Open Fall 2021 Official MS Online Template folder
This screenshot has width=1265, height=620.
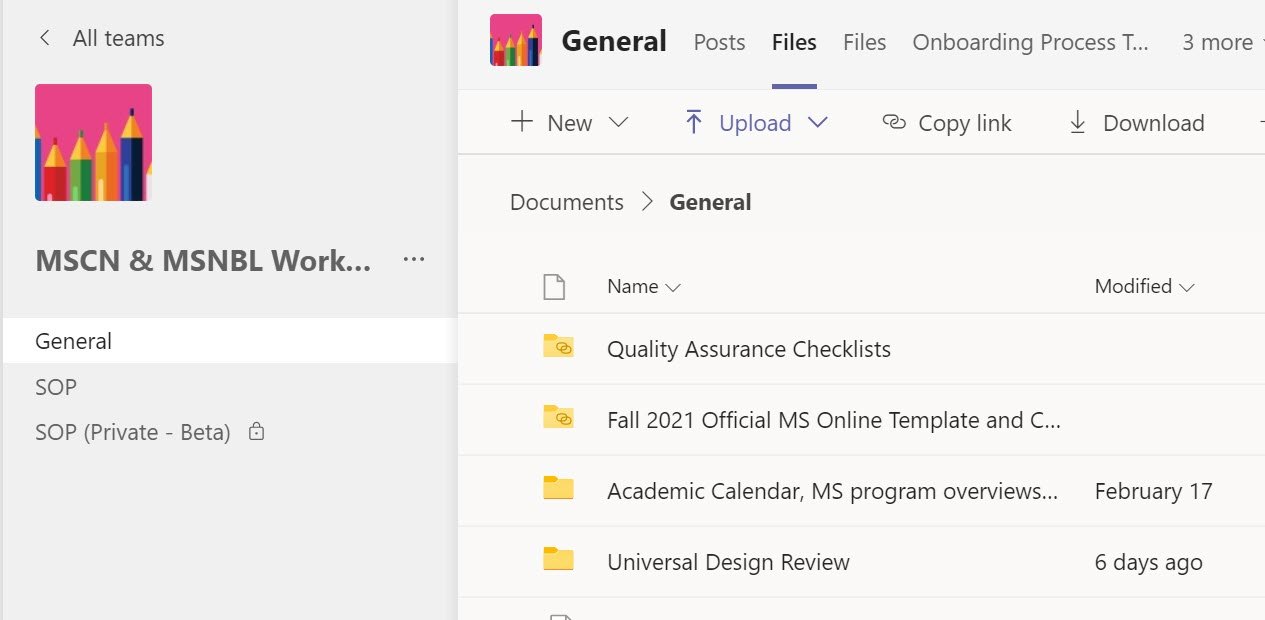834,420
